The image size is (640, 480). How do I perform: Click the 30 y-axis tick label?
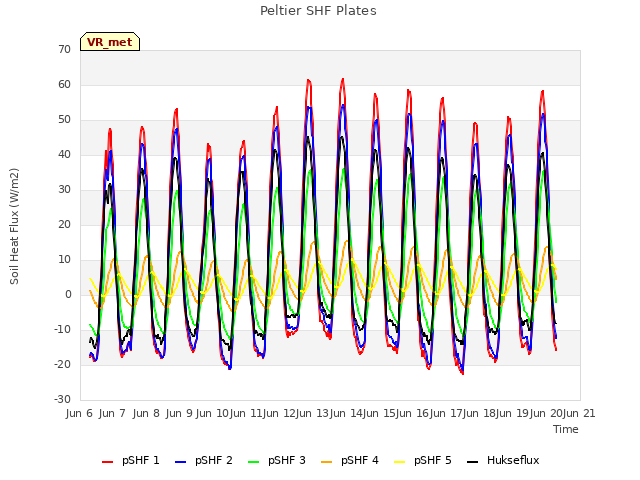click(x=64, y=189)
